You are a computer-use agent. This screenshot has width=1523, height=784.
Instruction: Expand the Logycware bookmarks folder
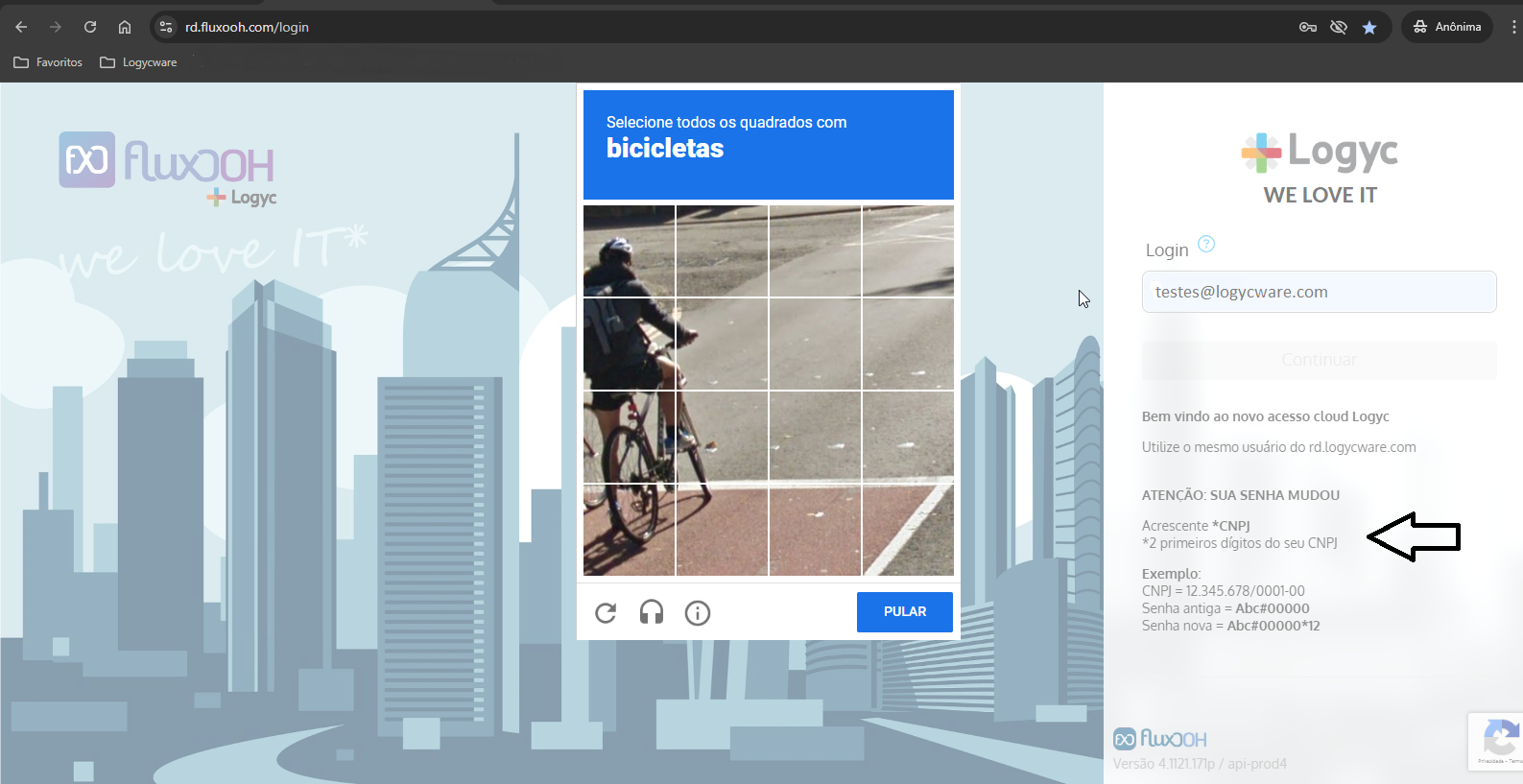[x=138, y=62]
